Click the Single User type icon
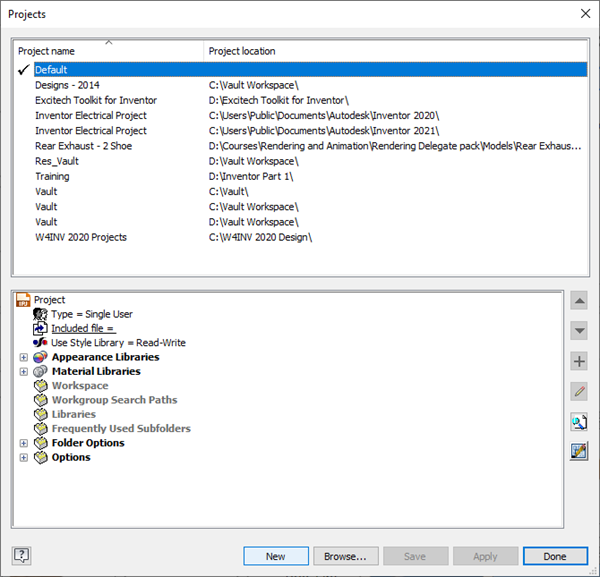600x577 pixels. pos(40,314)
